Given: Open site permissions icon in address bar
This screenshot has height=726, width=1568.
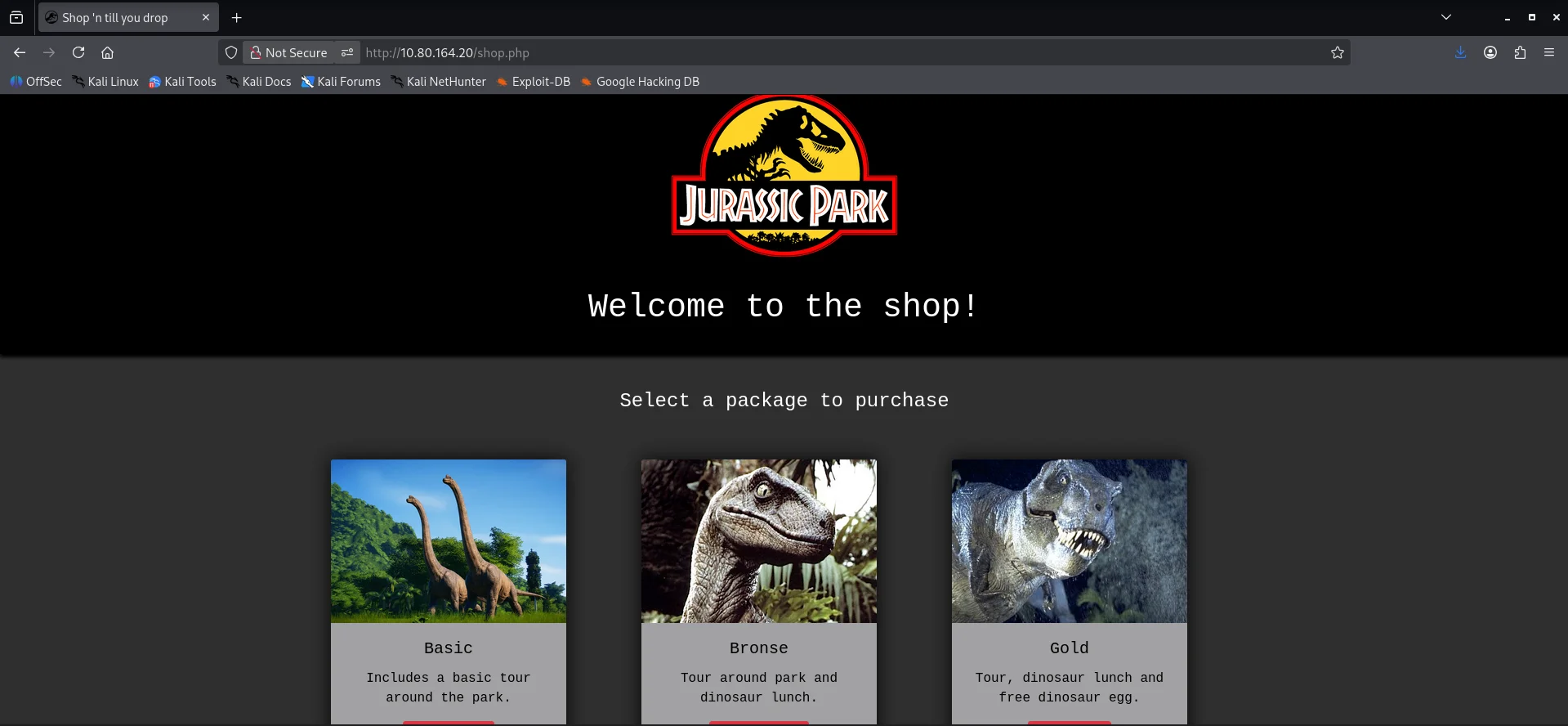Looking at the screenshot, I should [x=347, y=52].
